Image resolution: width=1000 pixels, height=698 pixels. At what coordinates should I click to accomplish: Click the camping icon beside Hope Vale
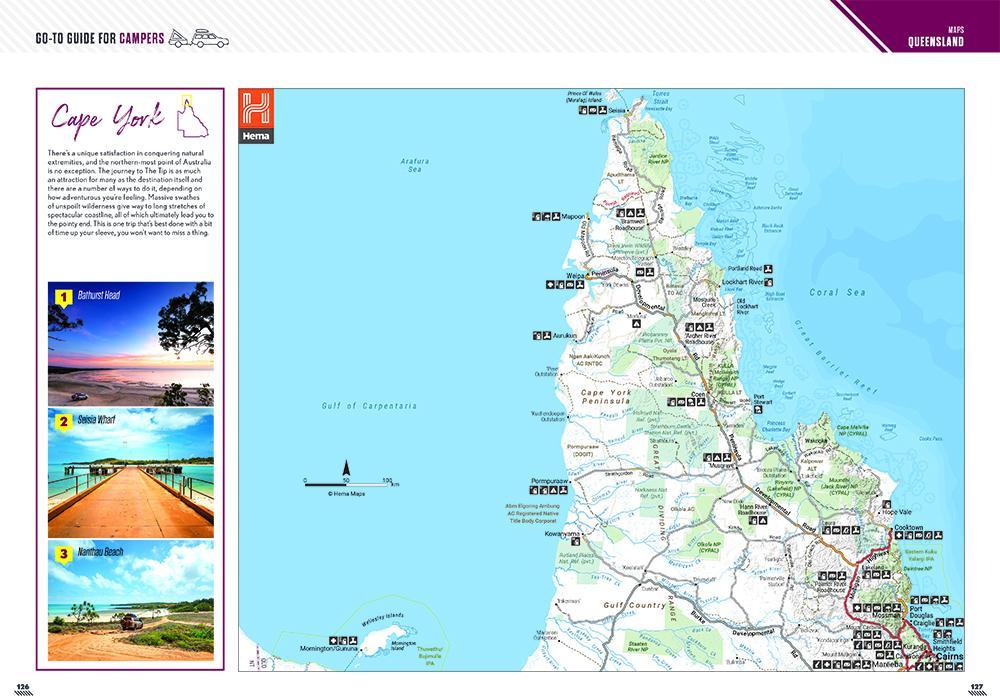(x=887, y=504)
